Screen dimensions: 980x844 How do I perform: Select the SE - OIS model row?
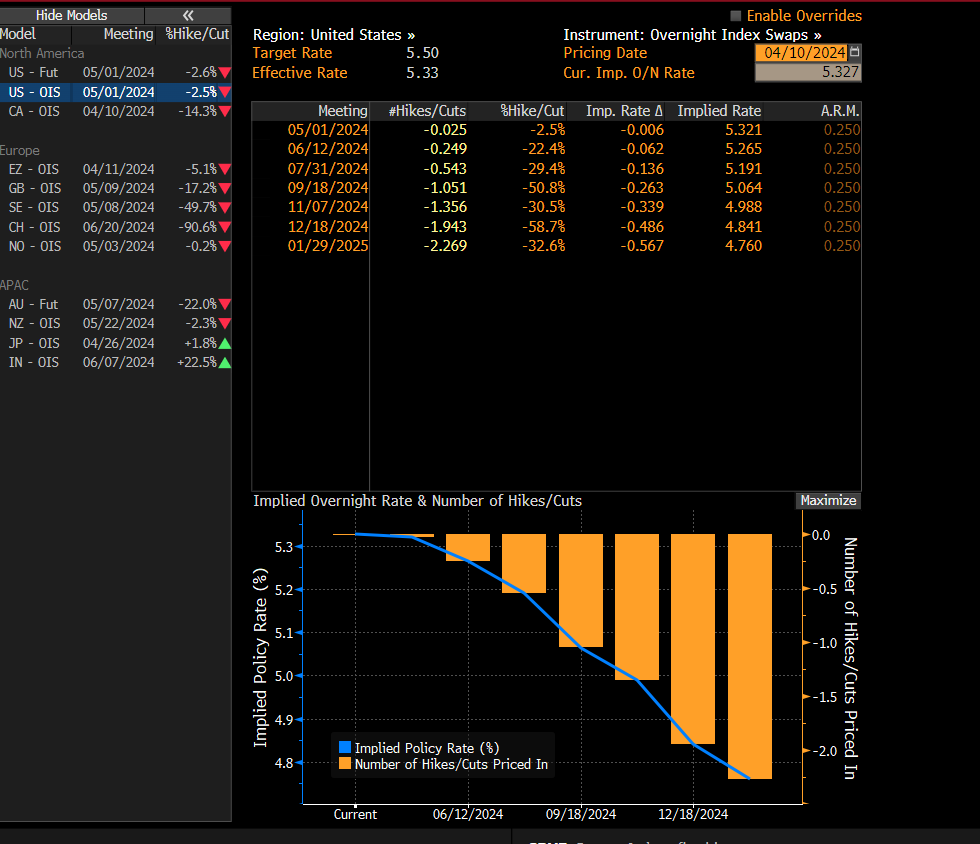116,208
